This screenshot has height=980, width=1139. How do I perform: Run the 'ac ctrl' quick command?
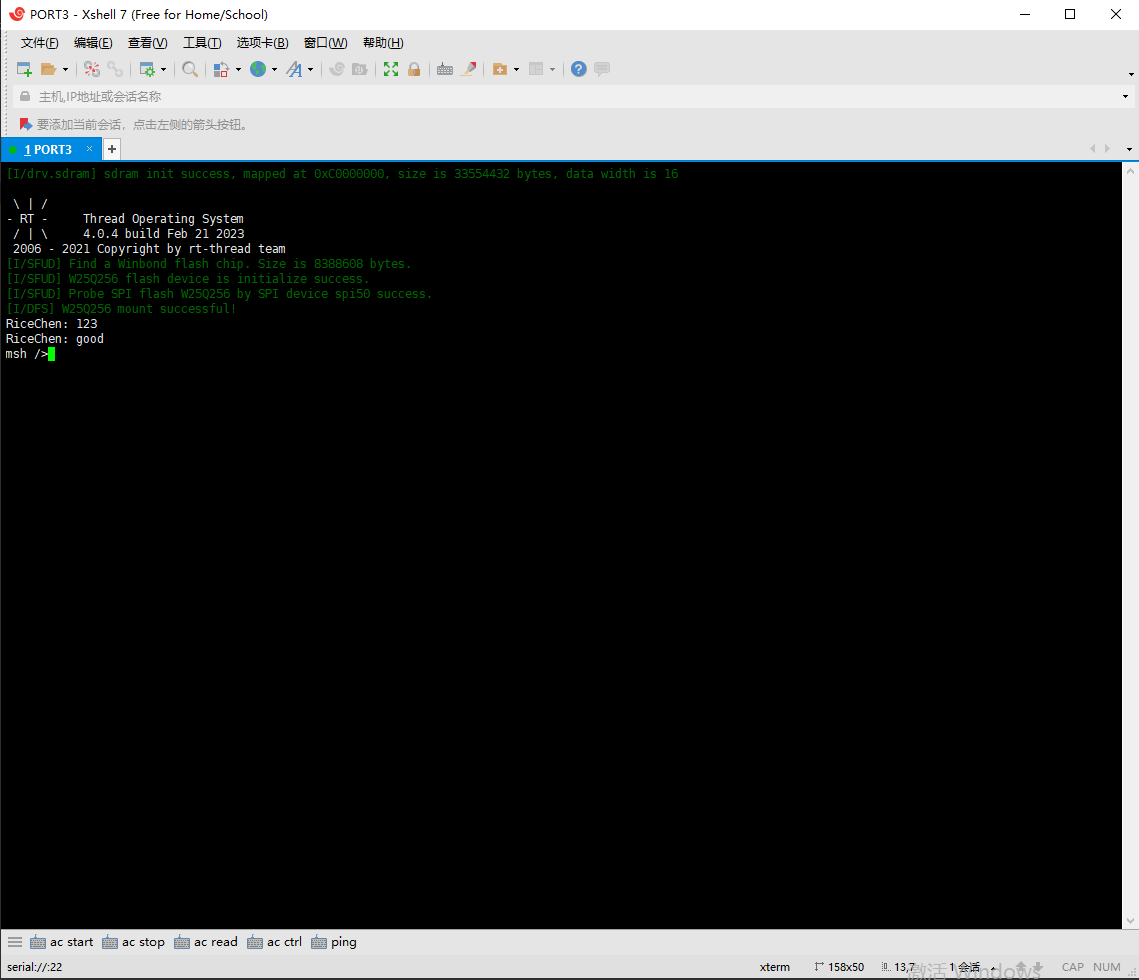point(275,941)
